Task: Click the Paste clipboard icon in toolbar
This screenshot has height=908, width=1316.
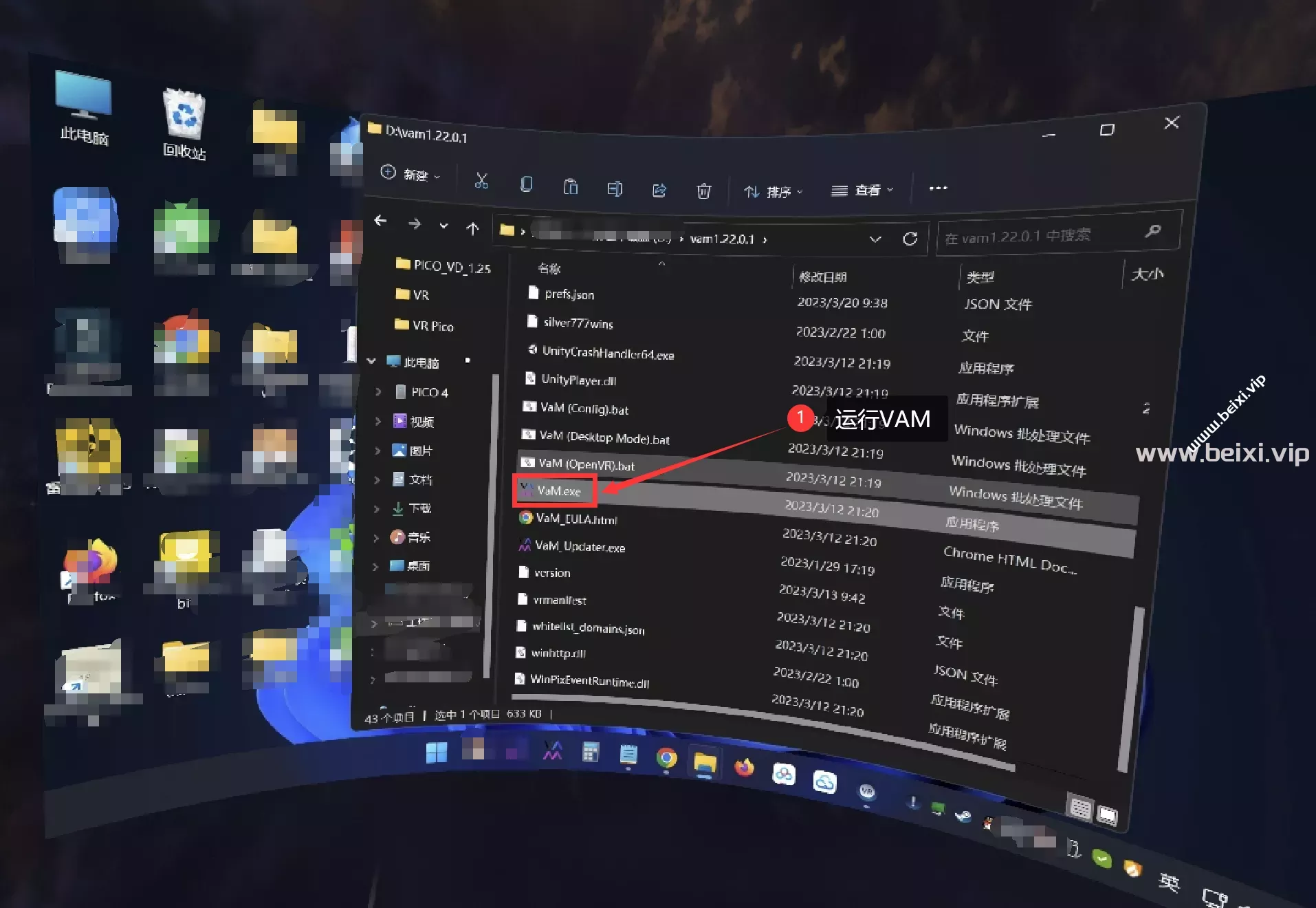Action: 571,186
